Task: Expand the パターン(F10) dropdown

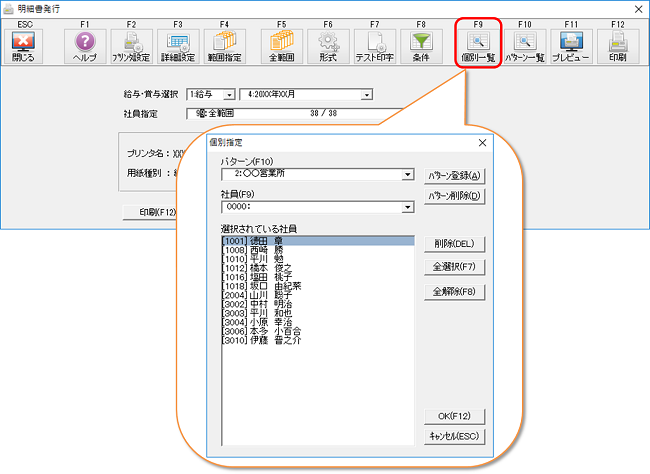Action: [407, 174]
